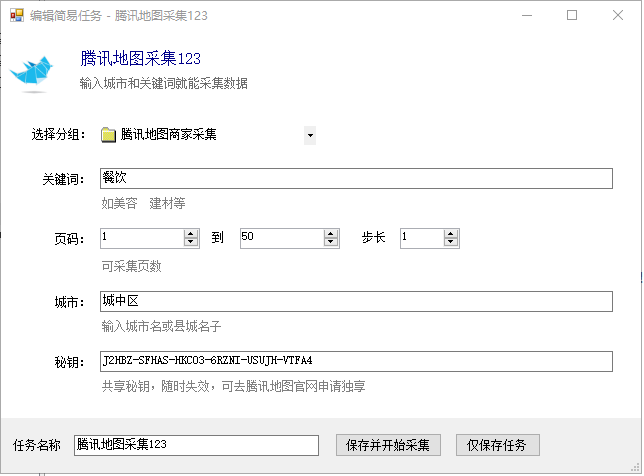Select the 腾讯地图商家采集 group combo box

click(x=208, y=135)
